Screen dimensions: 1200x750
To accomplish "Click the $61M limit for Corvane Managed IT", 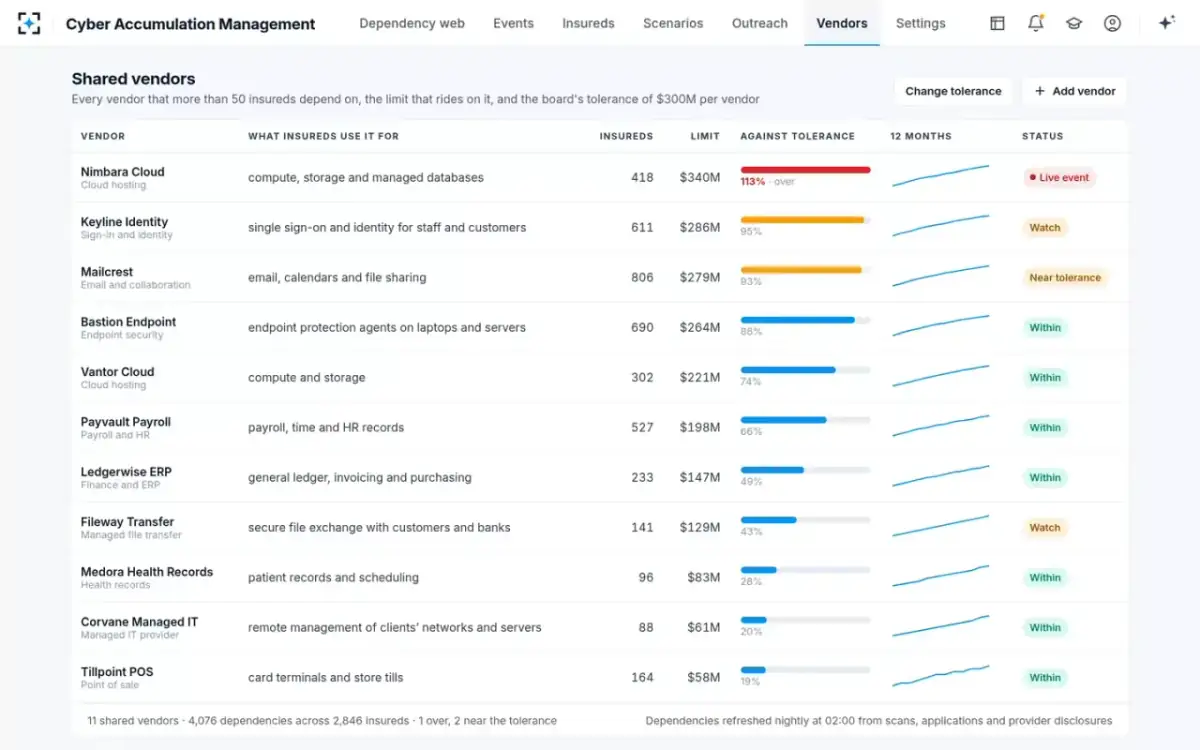I will [x=703, y=627].
